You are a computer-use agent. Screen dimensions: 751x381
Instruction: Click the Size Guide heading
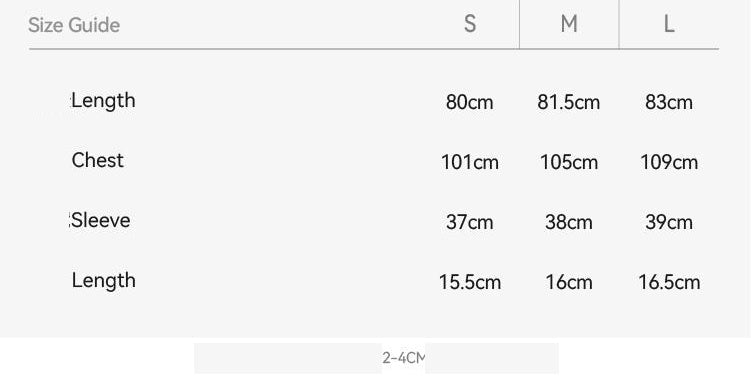[74, 25]
